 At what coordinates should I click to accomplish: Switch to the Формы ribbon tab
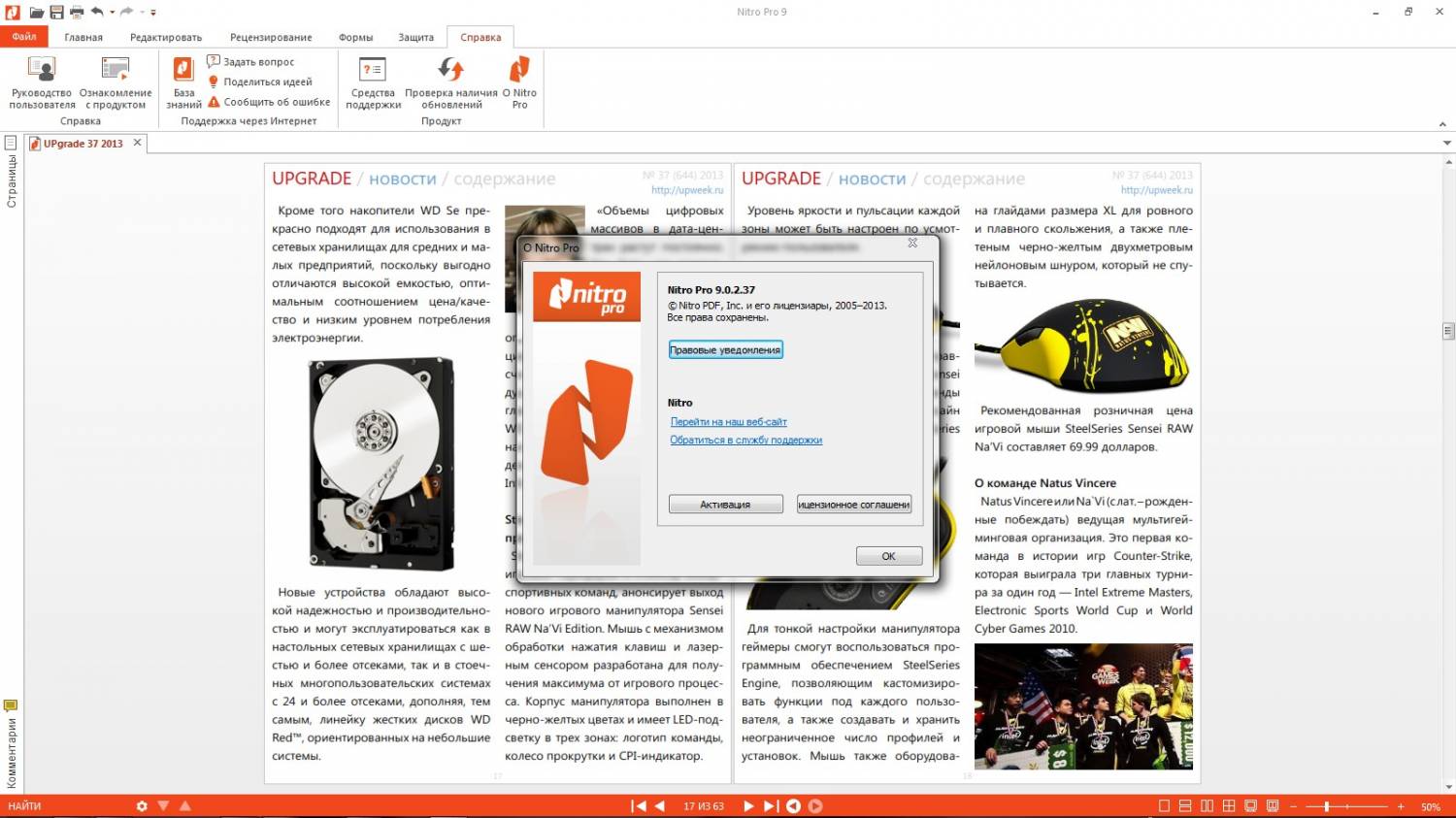(x=355, y=37)
